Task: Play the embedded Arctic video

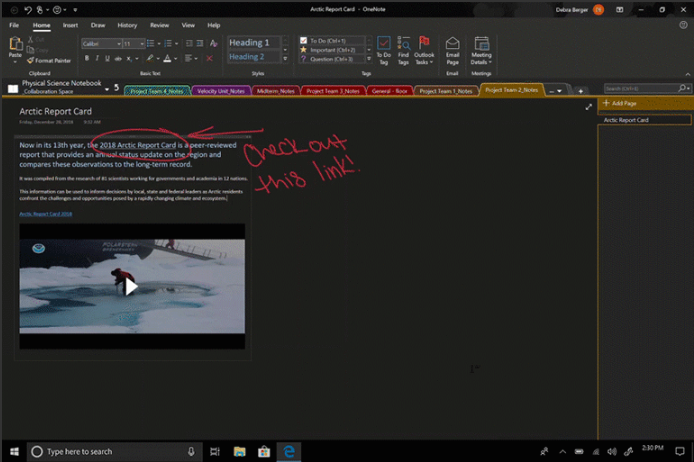Action: (x=131, y=286)
